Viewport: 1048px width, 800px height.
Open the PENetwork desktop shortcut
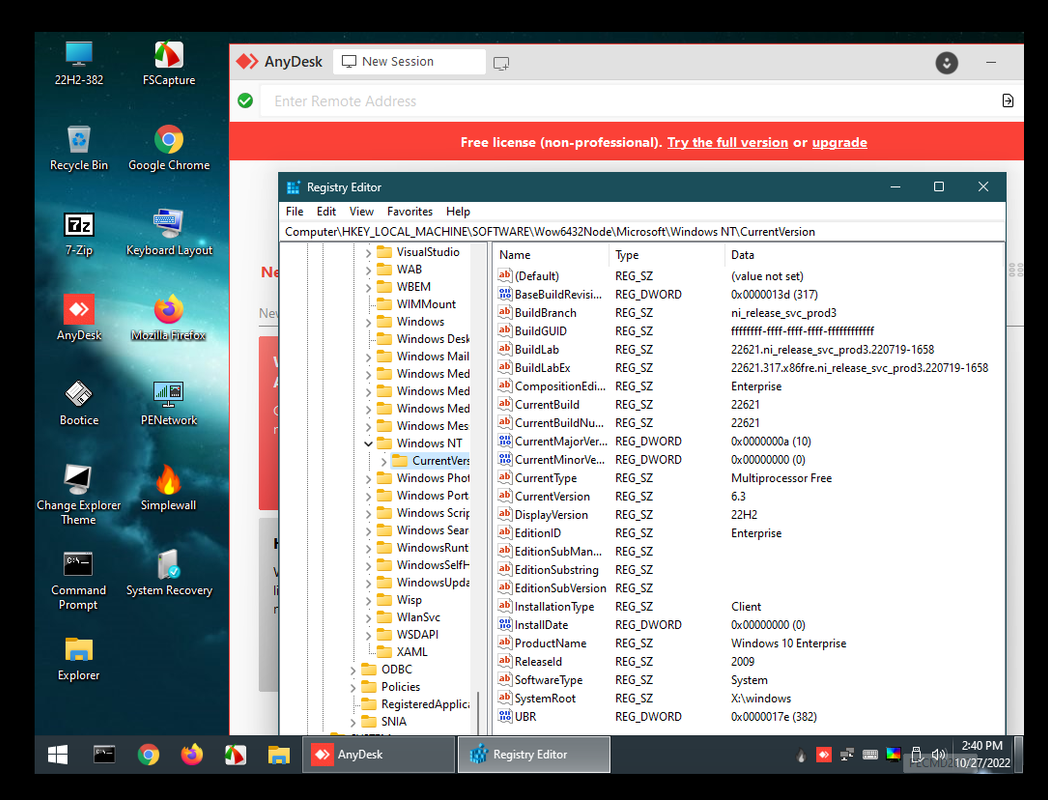(169, 403)
